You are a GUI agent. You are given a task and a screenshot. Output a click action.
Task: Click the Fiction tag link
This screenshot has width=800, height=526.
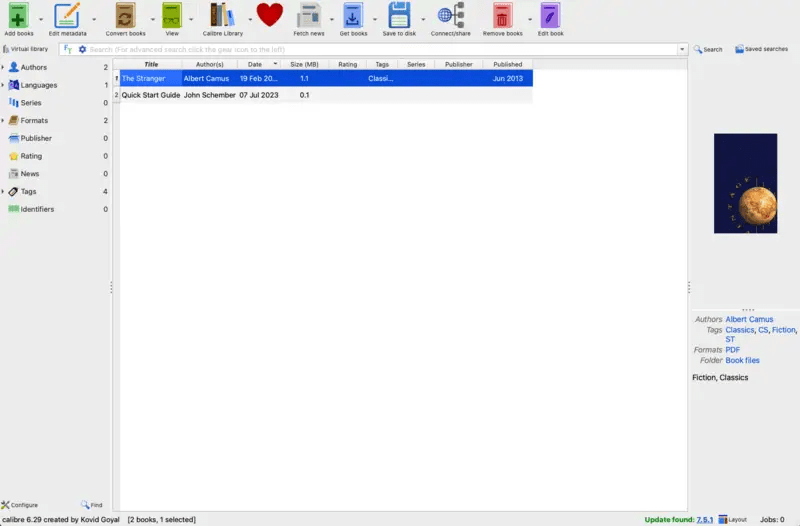coord(783,330)
